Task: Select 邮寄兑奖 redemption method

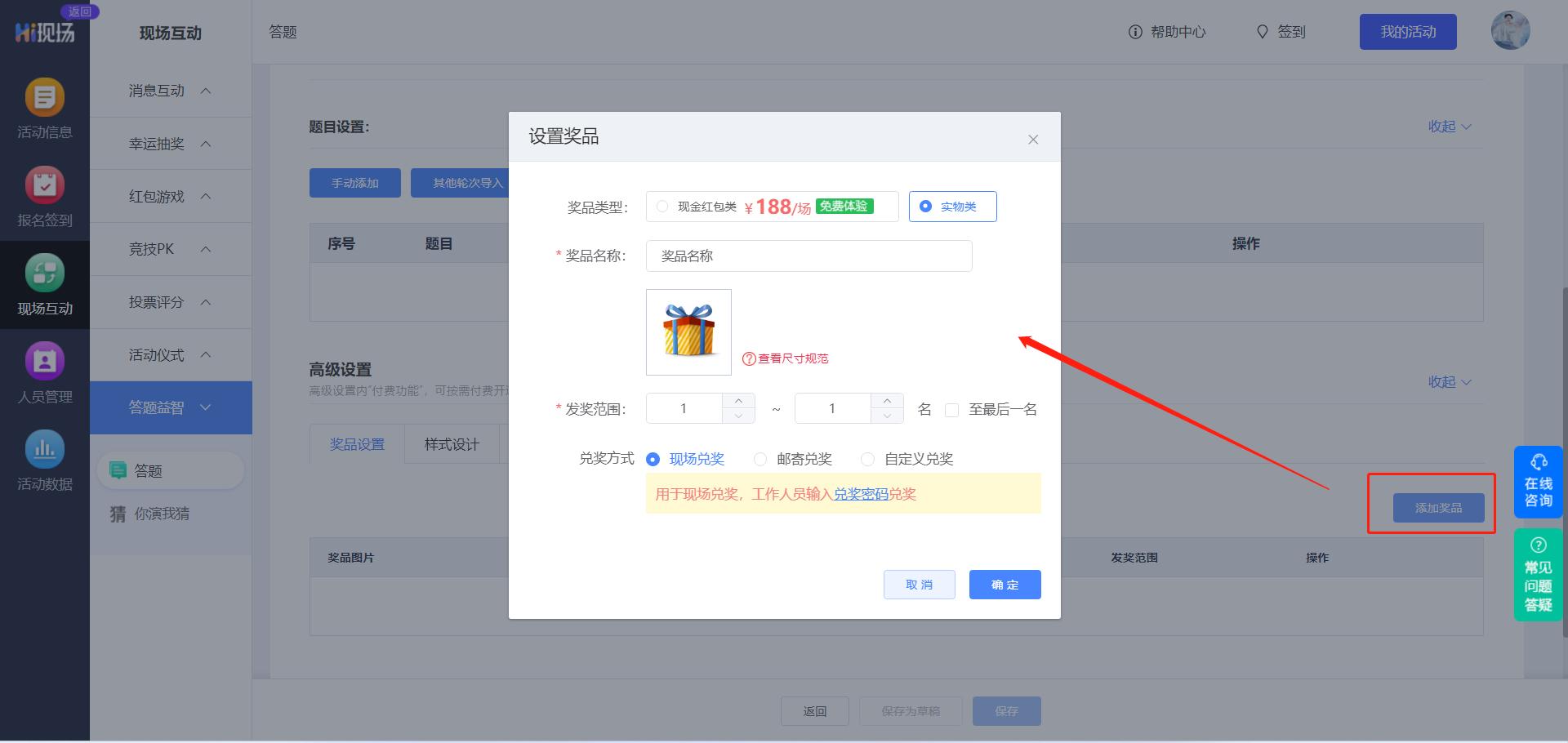Action: [760, 459]
